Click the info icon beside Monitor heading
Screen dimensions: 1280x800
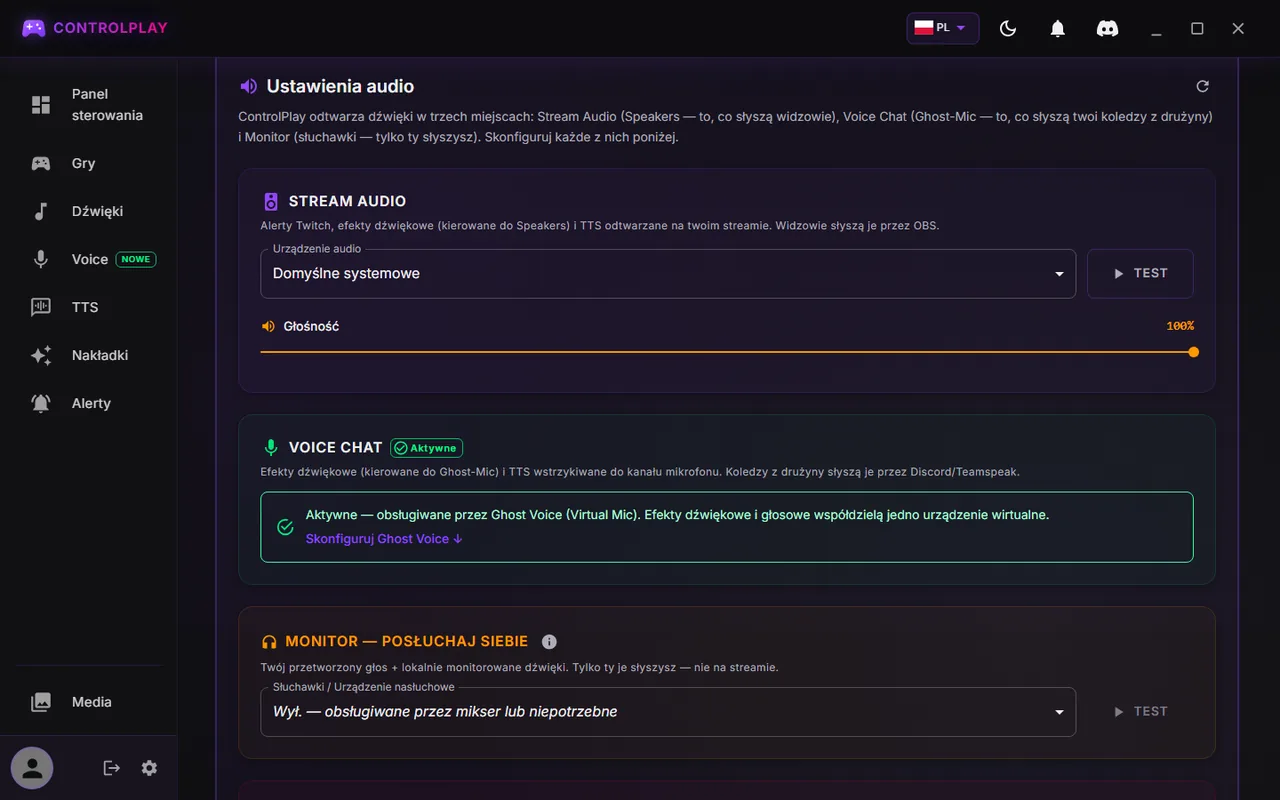[549, 642]
